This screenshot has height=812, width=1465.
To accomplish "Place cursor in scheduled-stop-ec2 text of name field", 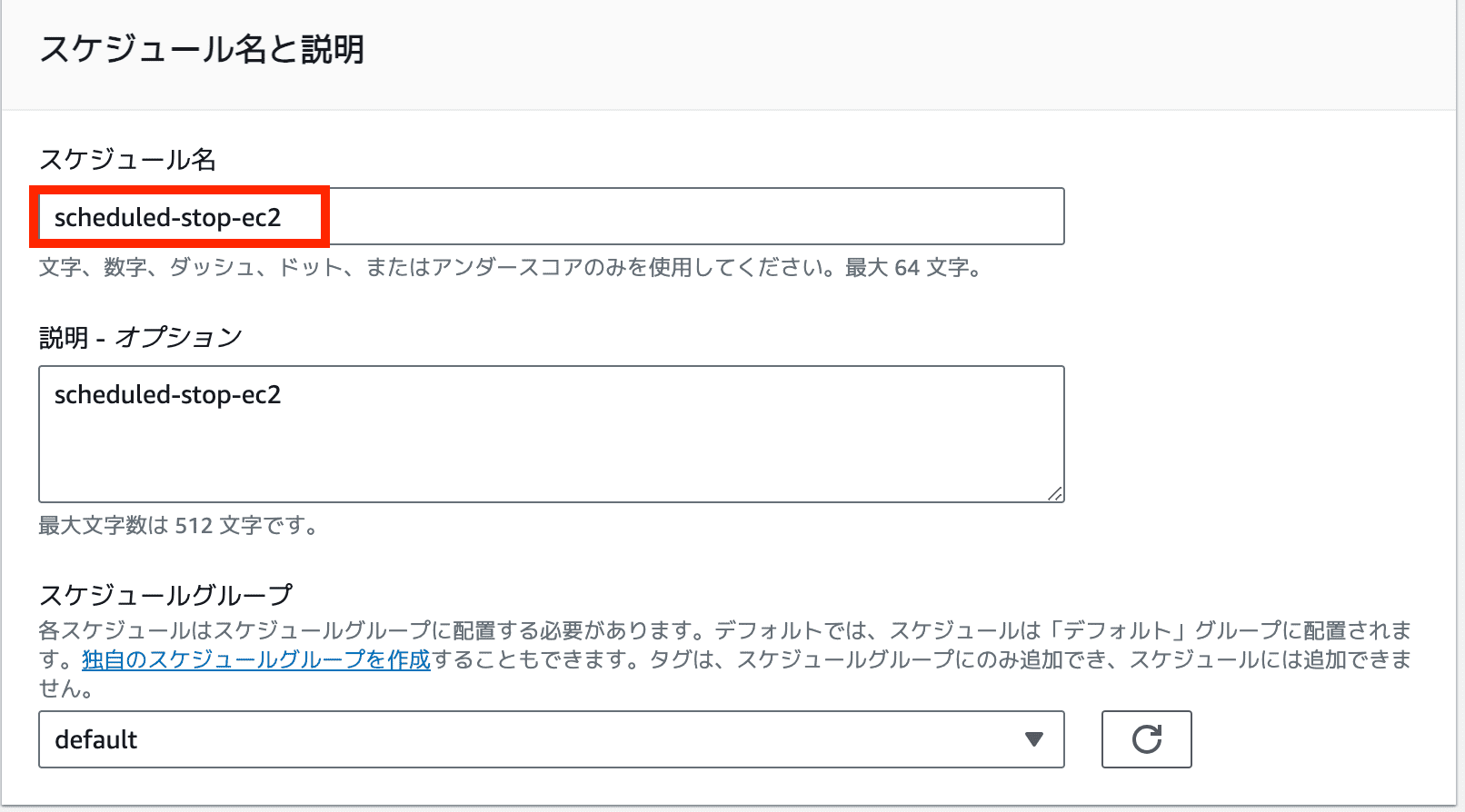I will click(168, 217).
